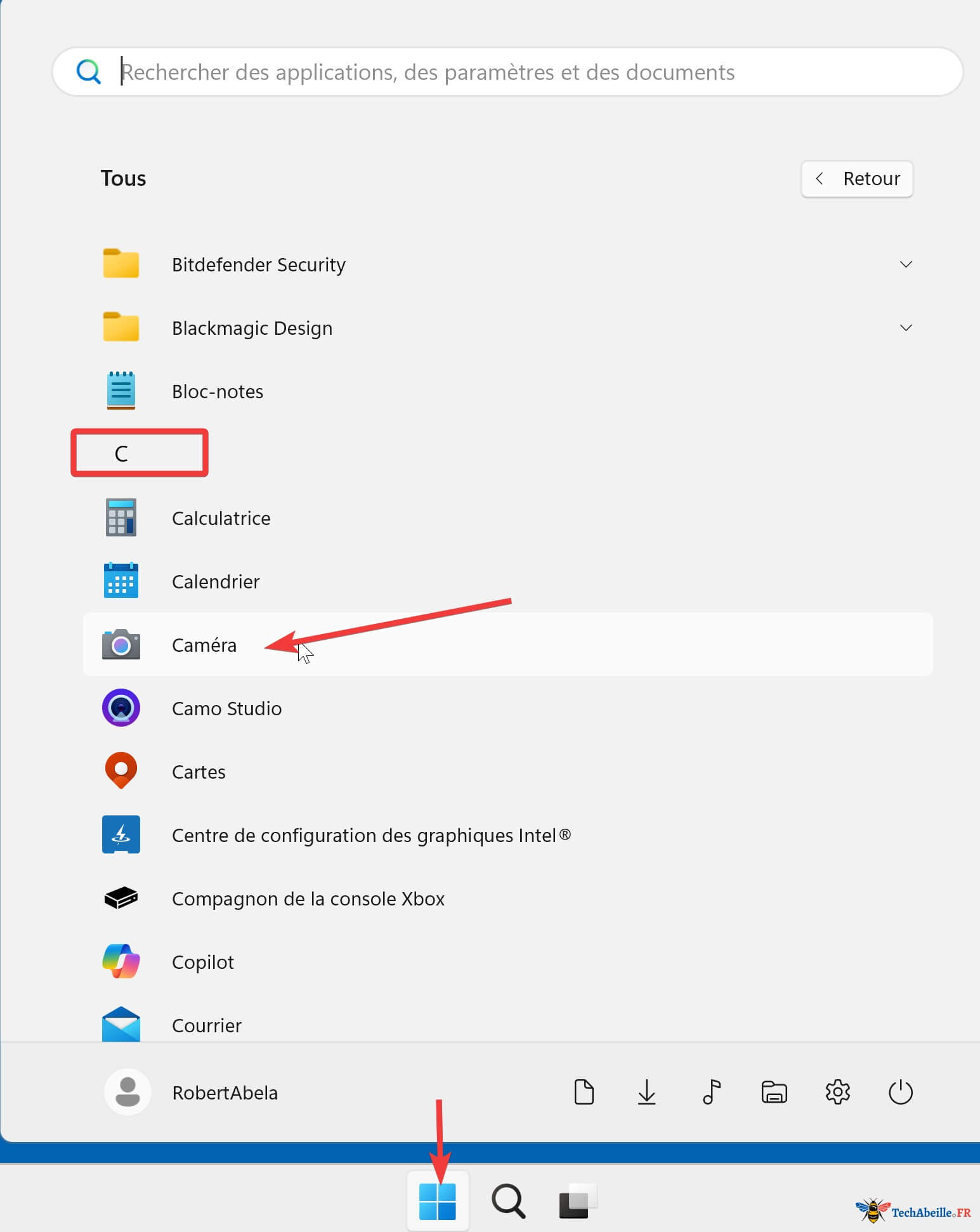Open Courrier via the envelope icon

pyautogui.click(x=121, y=1024)
